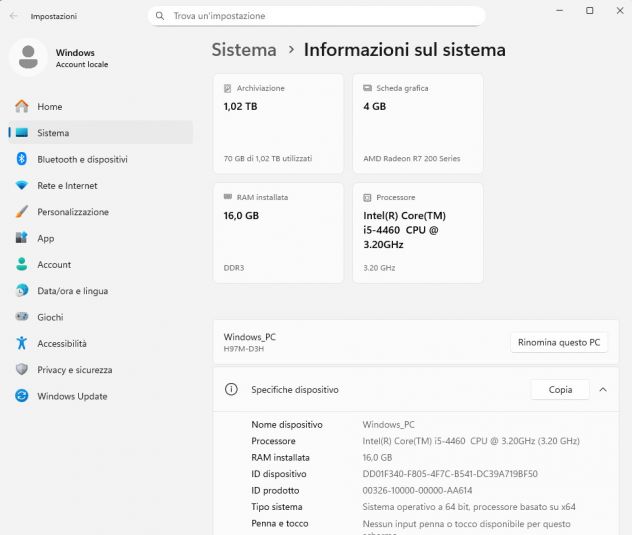Open the Archiviazione 1,02 TB card

[278, 124]
